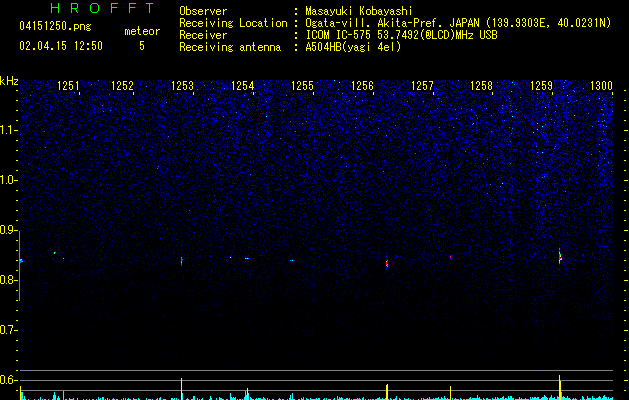The image size is (629, 400).
Task: Click the Receiving Location label
Action: [233, 23]
